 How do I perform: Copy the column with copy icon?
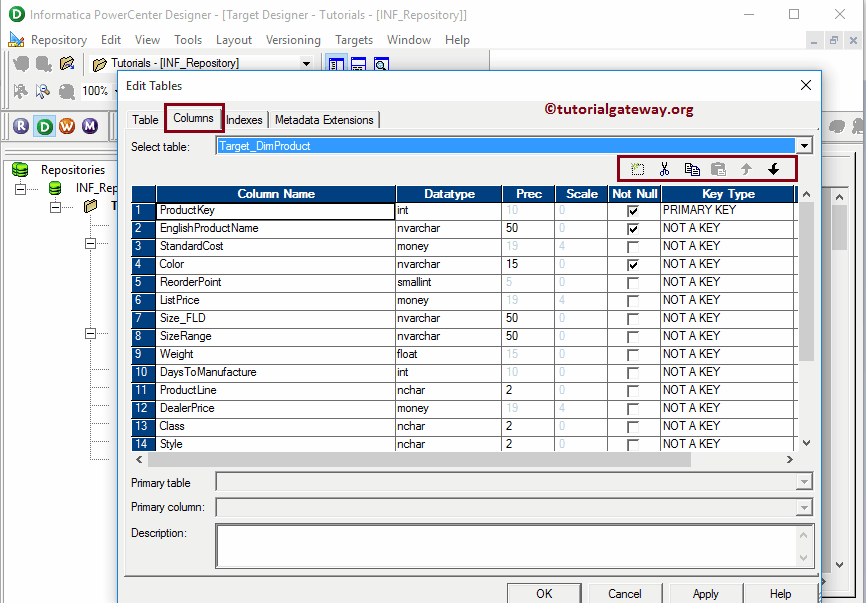pyautogui.click(x=692, y=168)
